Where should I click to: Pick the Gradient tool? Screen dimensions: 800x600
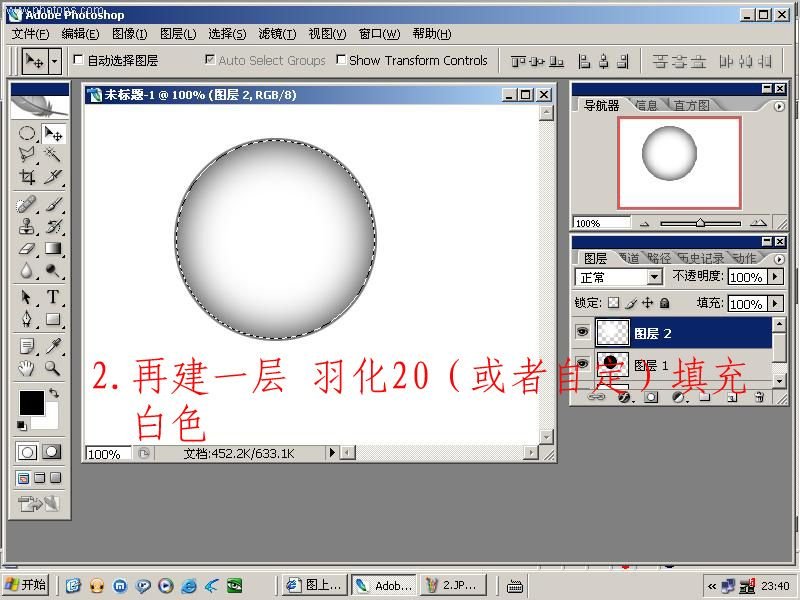53,249
